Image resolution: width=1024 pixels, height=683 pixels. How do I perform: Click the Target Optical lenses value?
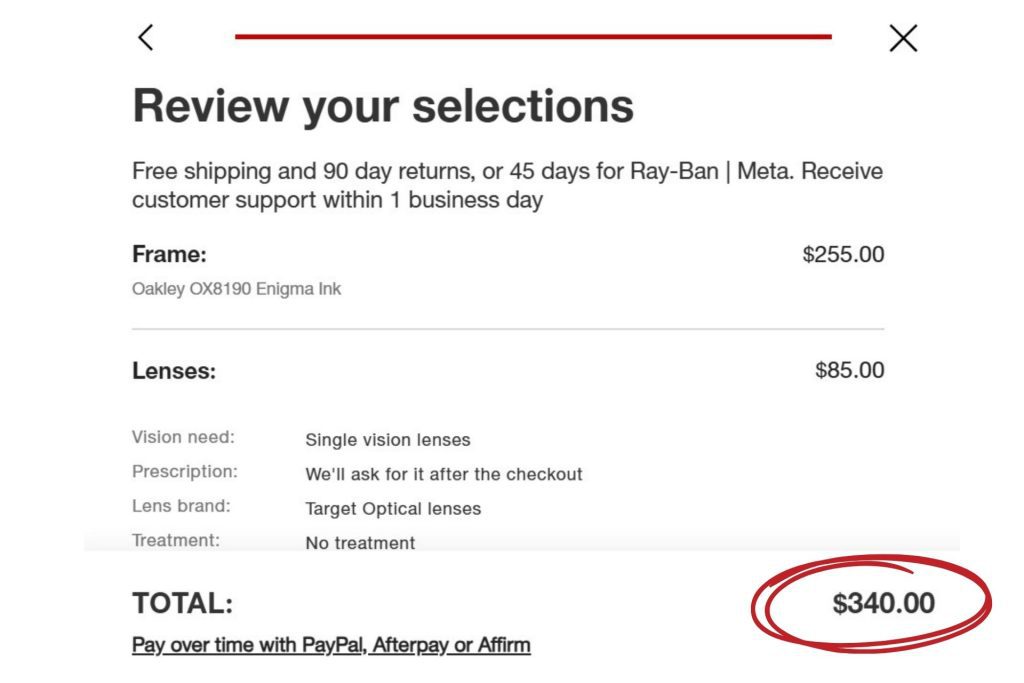point(393,509)
